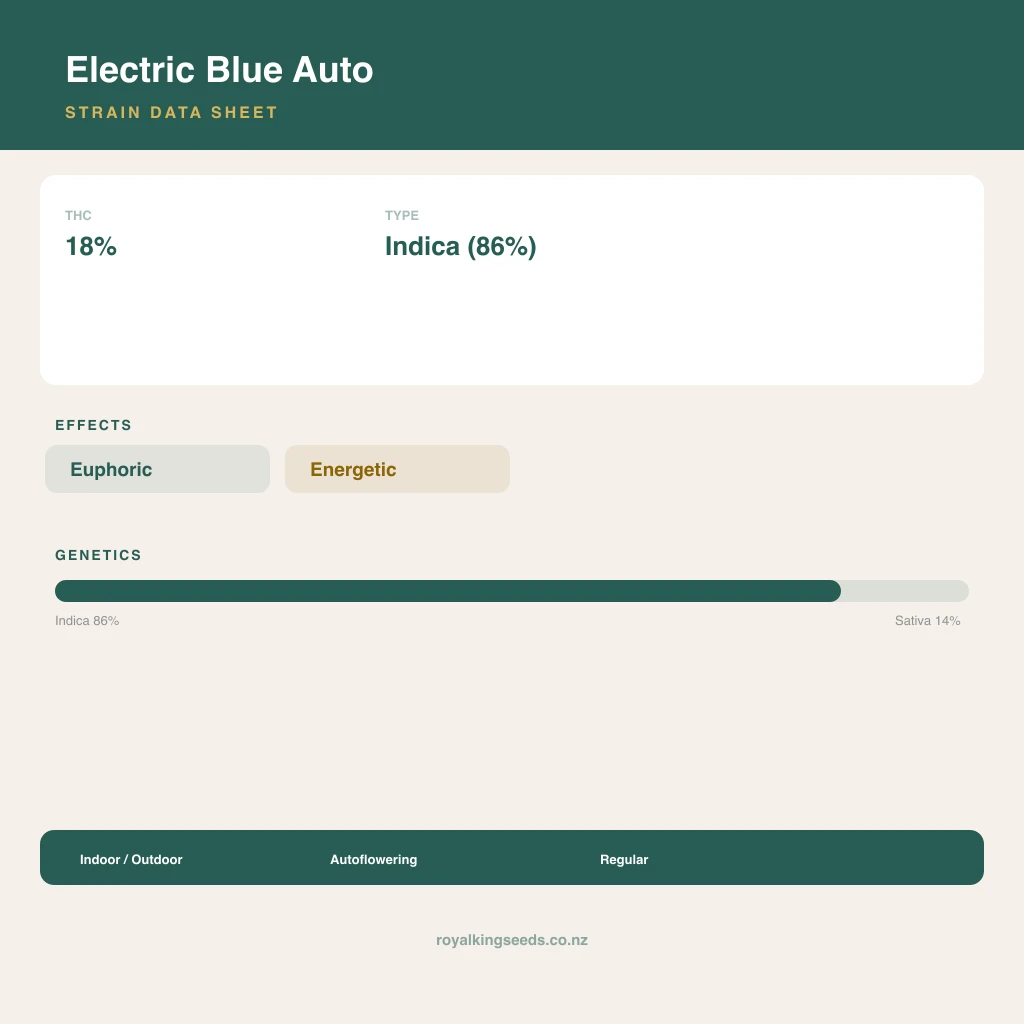Open the royalkingseeds.co.nz link
The image size is (1024, 1024).
tap(512, 940)
